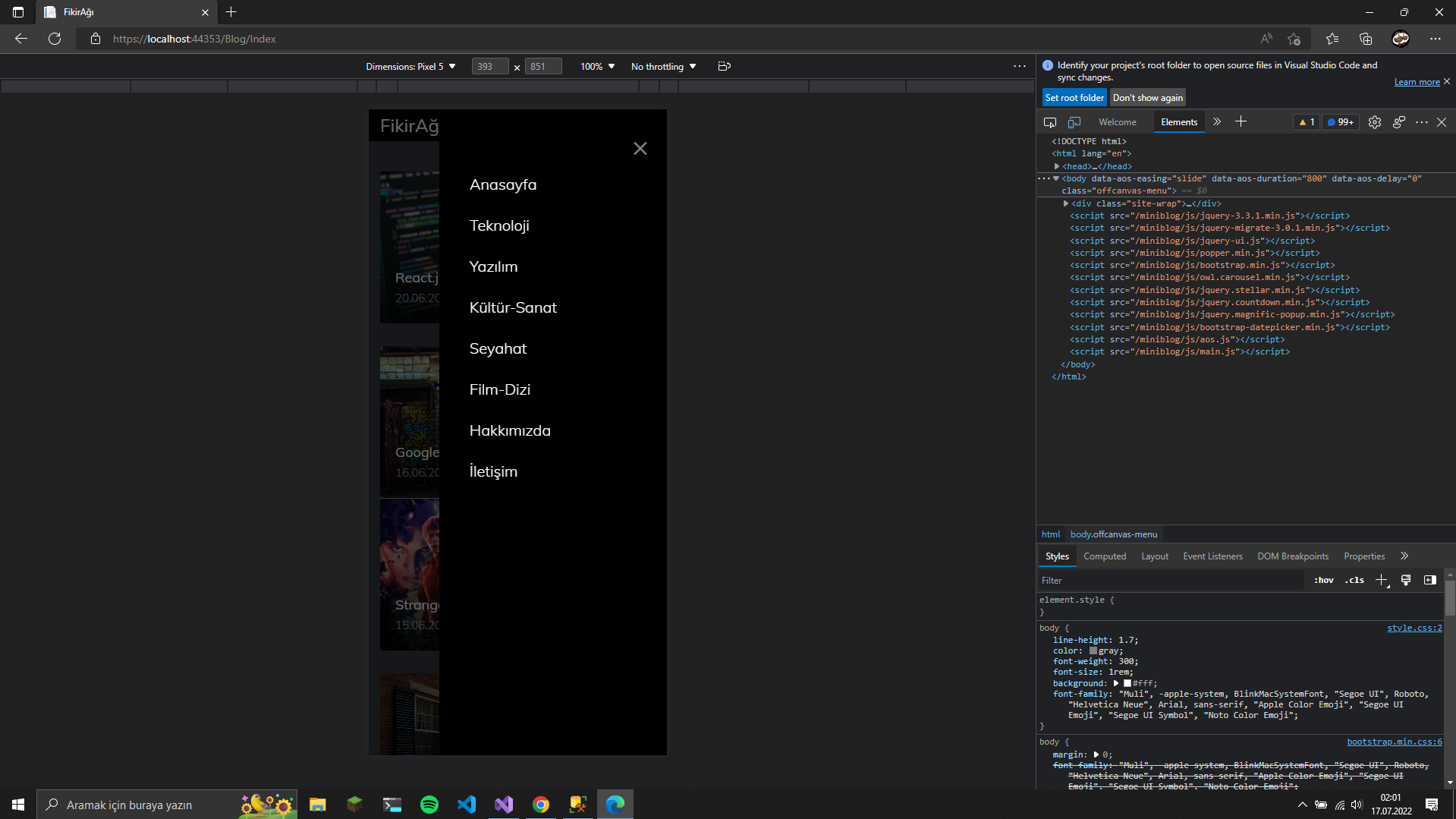This screenshot has width=1456, height=819.
Task: Click the gray color swatch
Action: (1093, 650)
